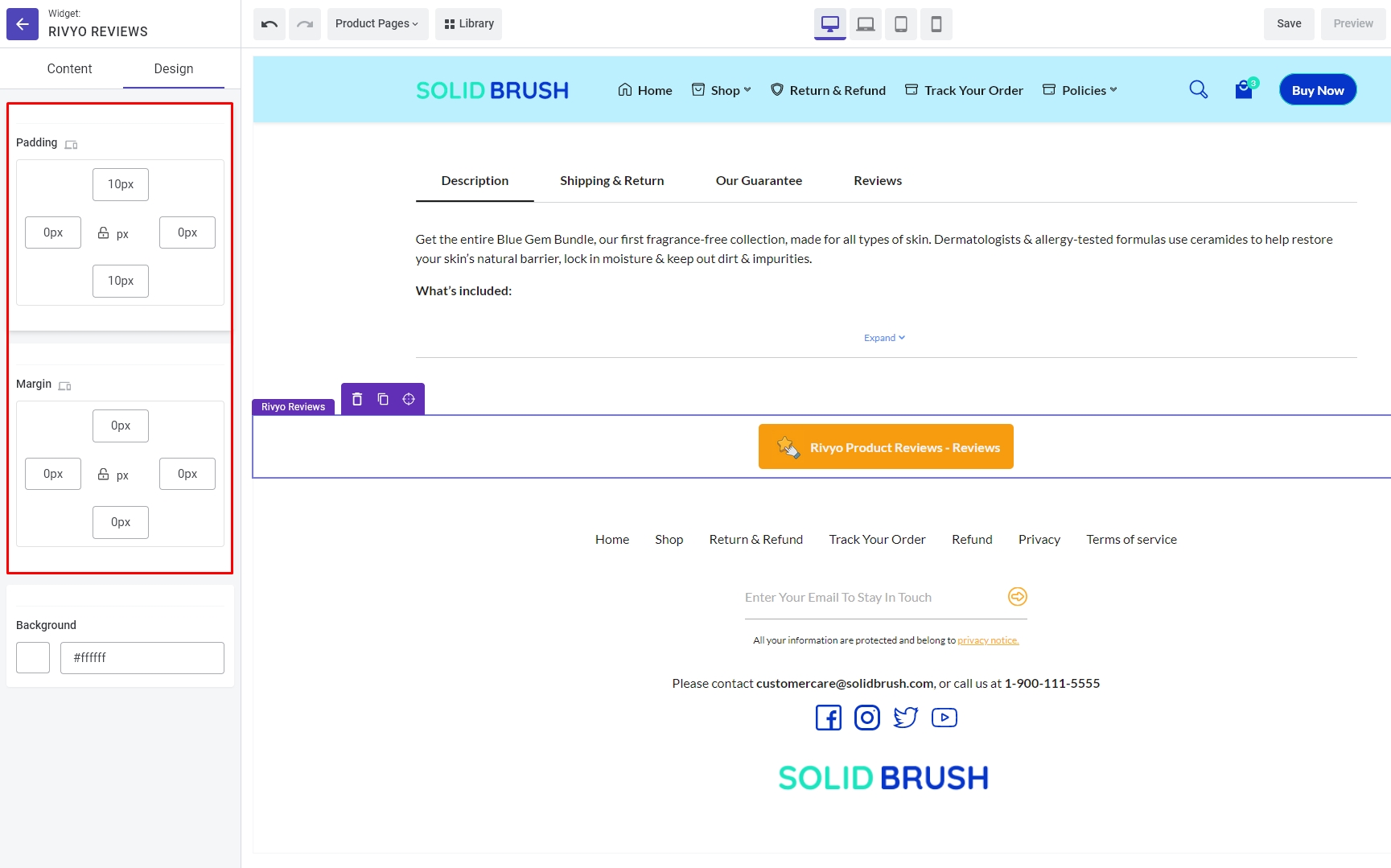
Task: Click the Preview button
Action: tap(1353, 24)
